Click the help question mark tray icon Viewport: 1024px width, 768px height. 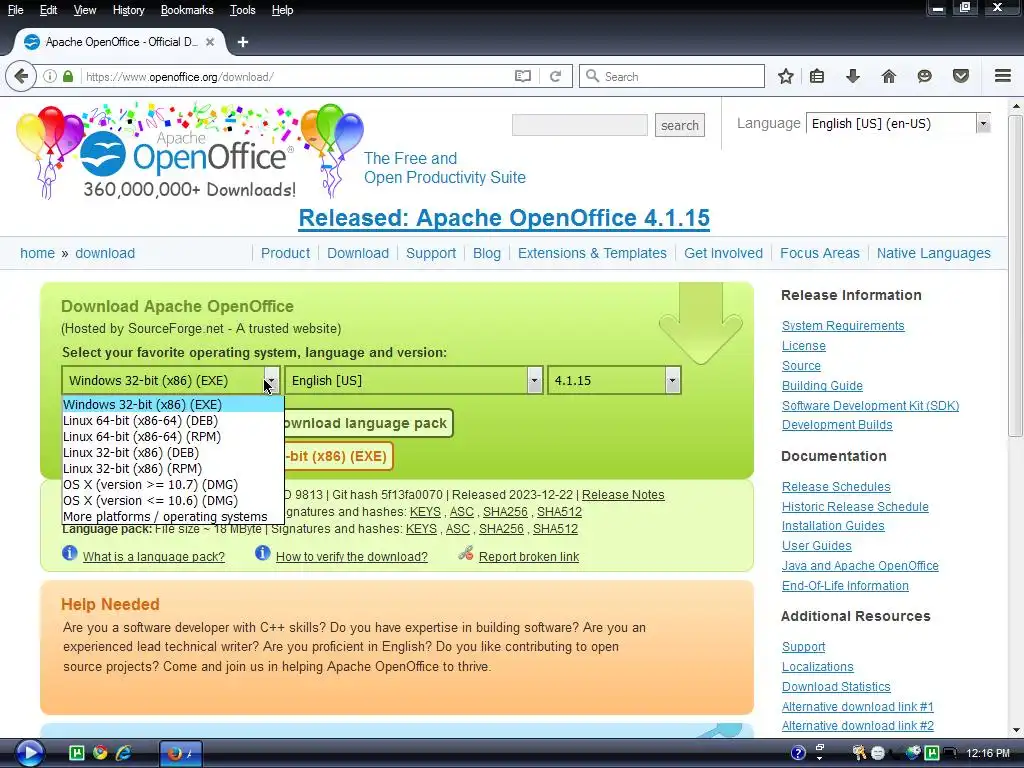click(798, 753)
